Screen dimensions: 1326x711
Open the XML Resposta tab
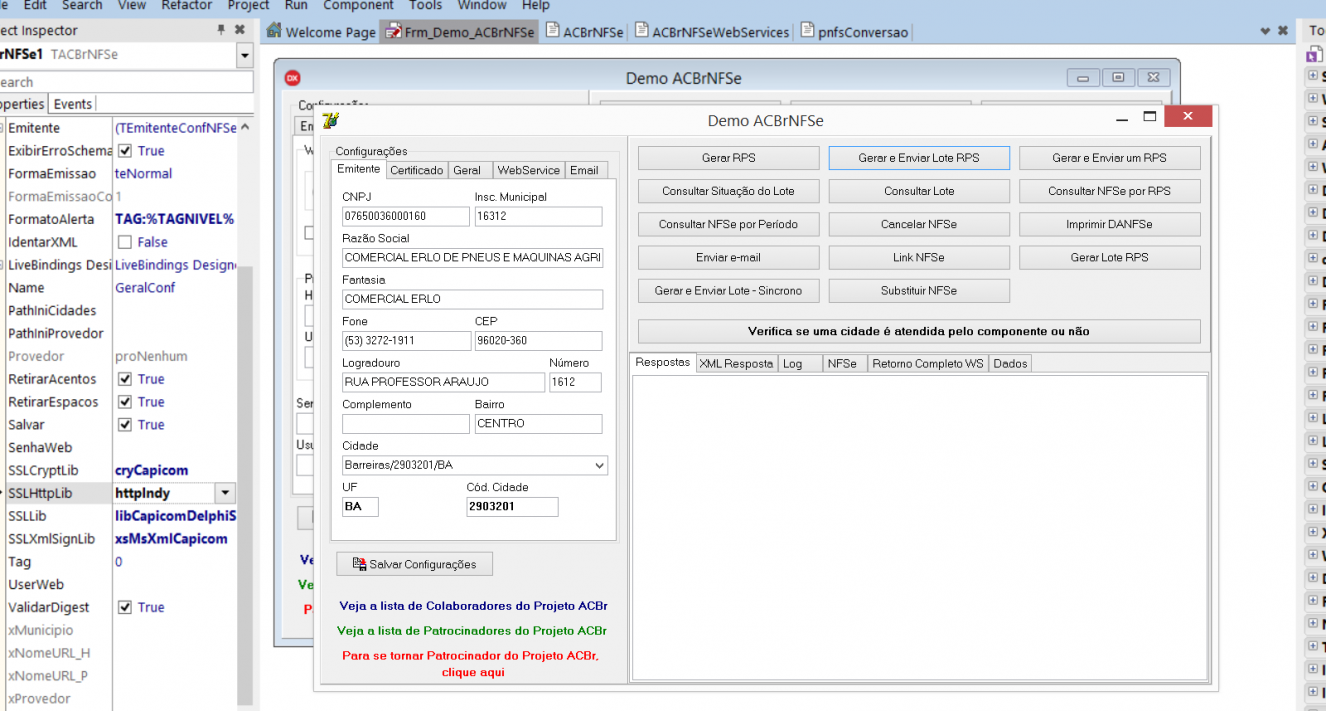pos(736,364)
